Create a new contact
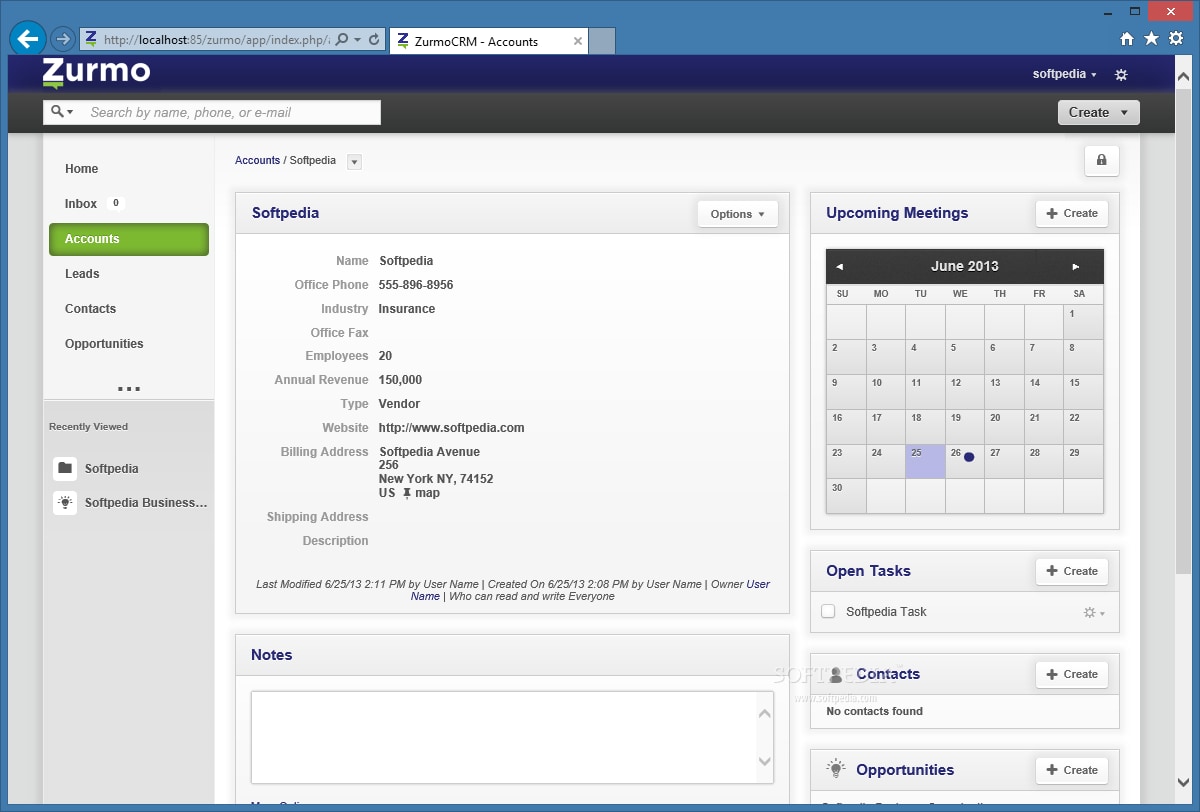1200x812 pixels. [1071, 674]
